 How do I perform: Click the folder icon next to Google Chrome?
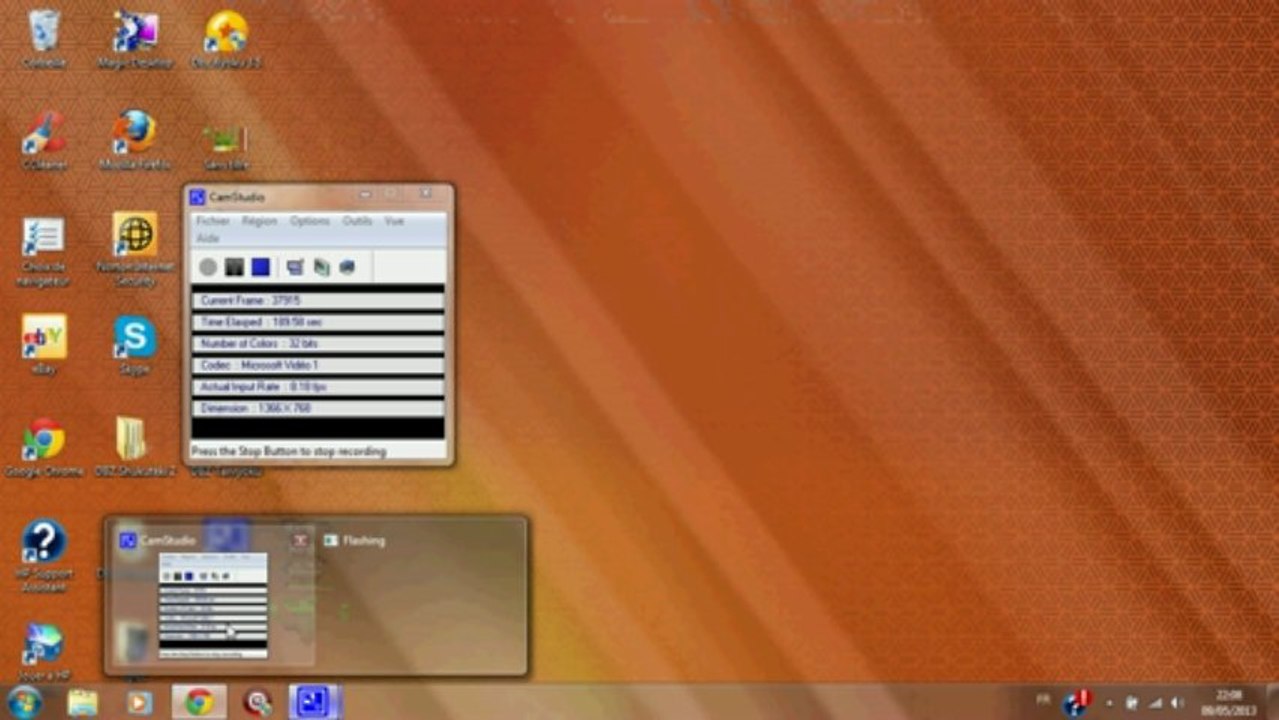(x=132, y=447)
